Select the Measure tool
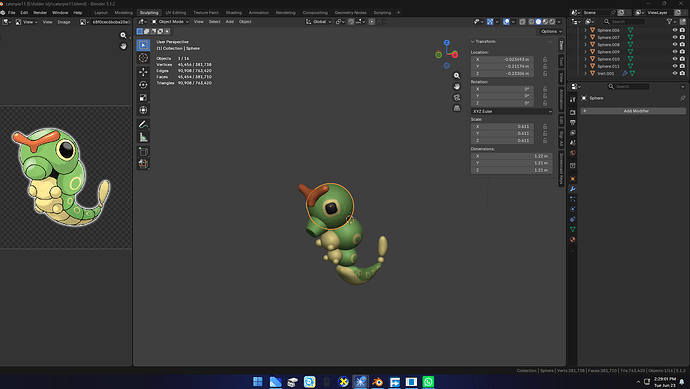 (143, 137)
